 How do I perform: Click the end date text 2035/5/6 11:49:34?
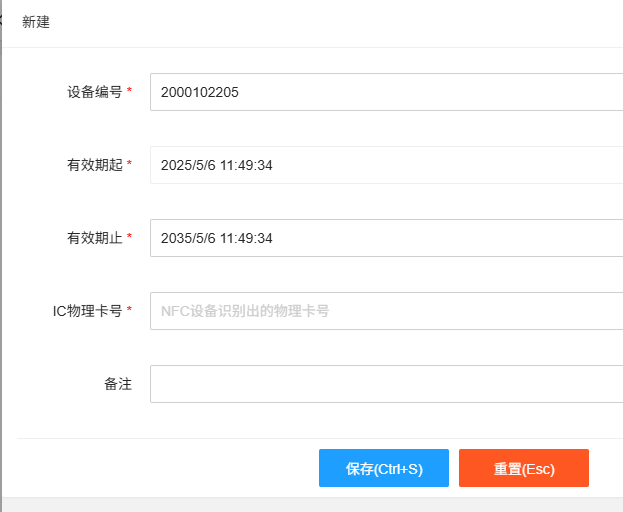216,238
